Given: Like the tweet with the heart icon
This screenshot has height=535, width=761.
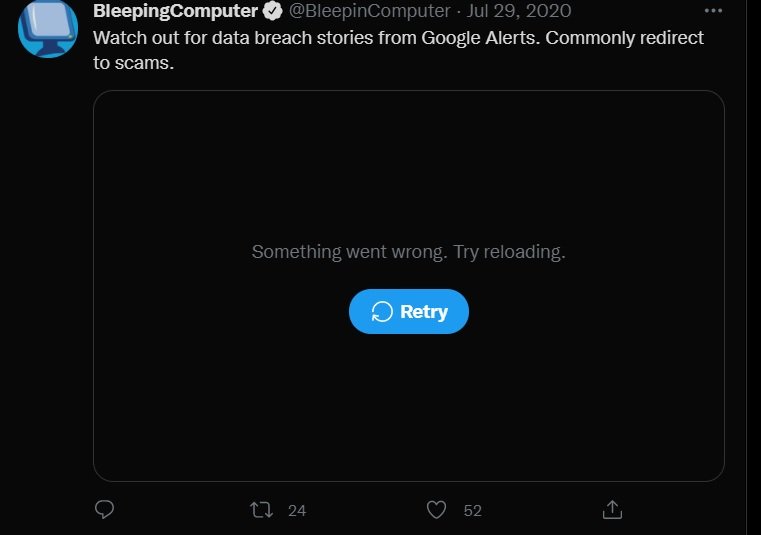Looking at the screenshot, I should 436,510.
